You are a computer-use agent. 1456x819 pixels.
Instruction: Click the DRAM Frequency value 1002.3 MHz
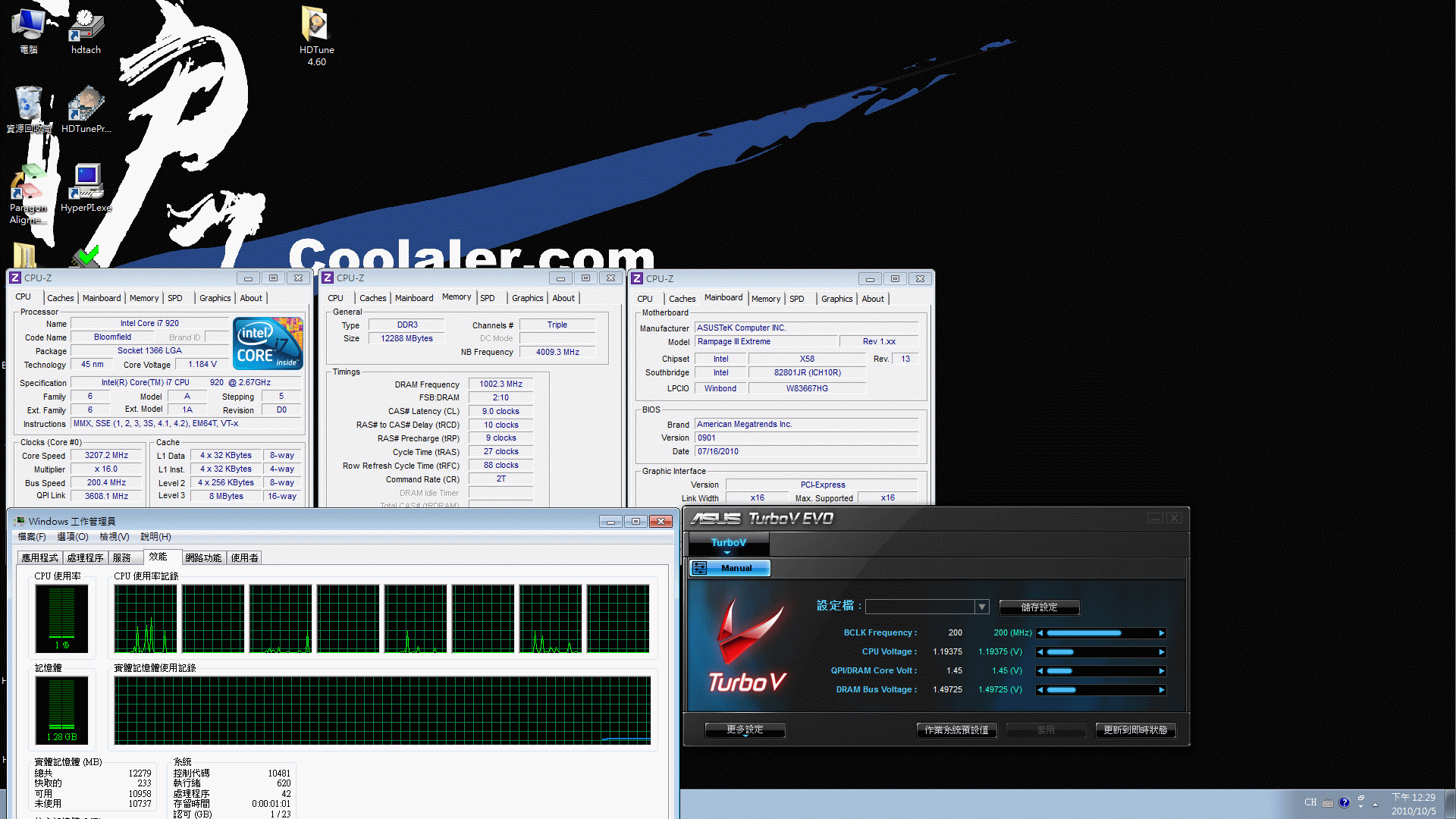pos(500,384)
